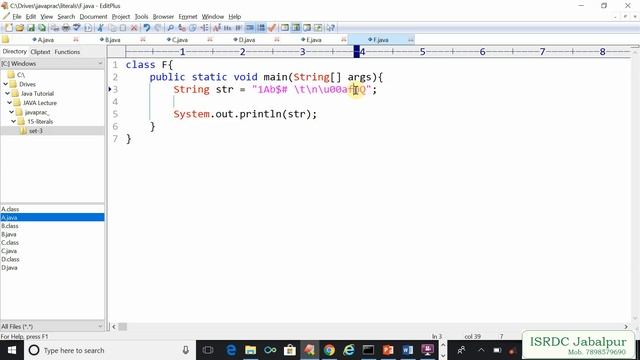Screen dimensions: 640x360
Task: Open Find with the magnifier icon
Action: pyautogui.click(x=171, y=28)
